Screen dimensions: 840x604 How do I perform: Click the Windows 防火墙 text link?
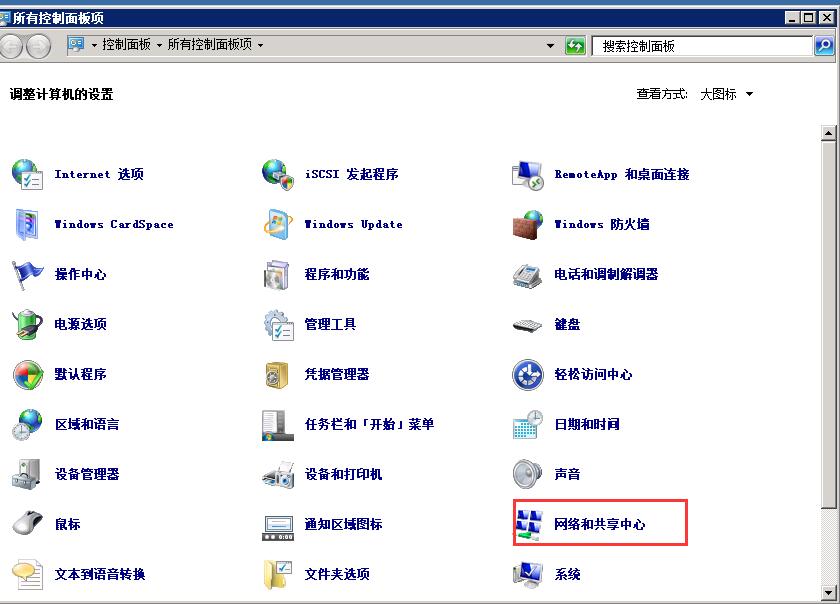(602, 224)
